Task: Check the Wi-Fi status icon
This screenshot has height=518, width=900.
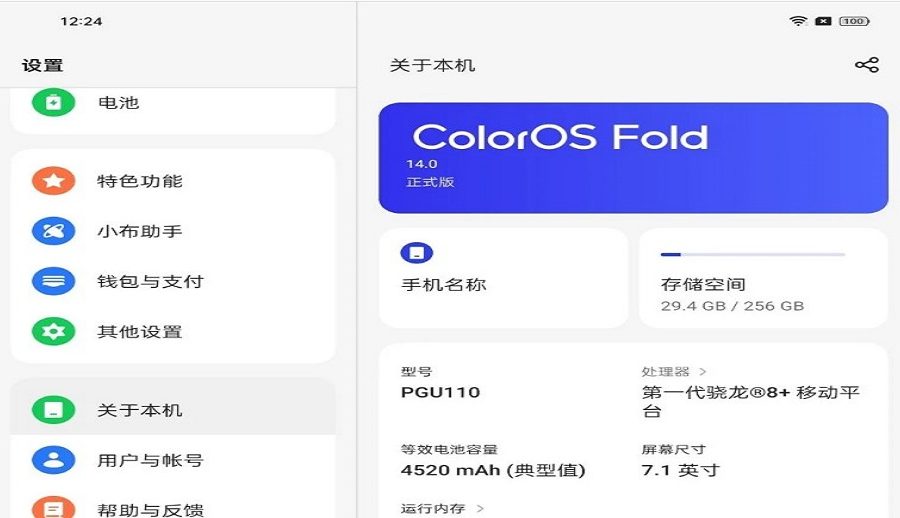Action: tap(798, 21)
